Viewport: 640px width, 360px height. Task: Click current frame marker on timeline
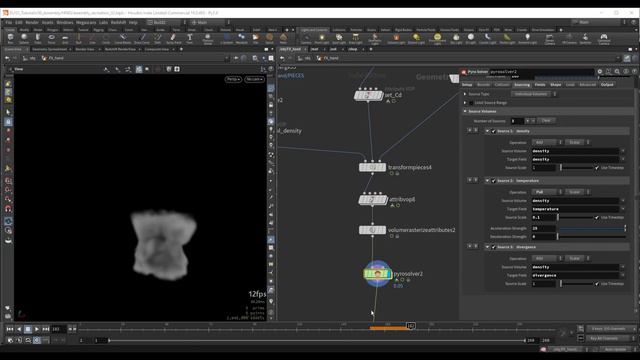click(411, 326)
